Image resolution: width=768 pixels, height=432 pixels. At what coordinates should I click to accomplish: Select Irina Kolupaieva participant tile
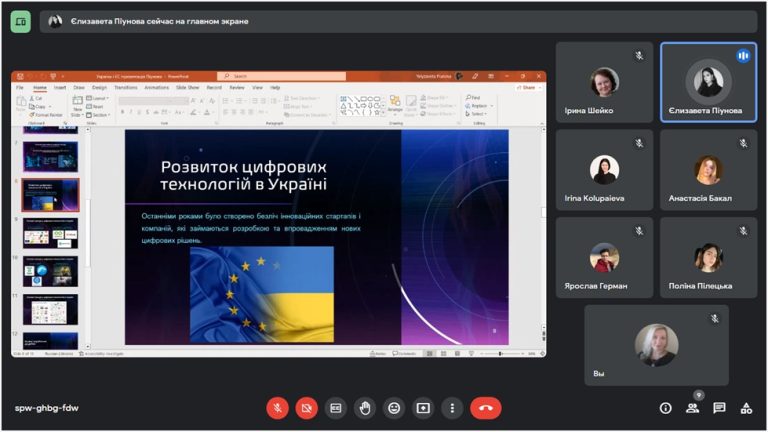(604, 170)
